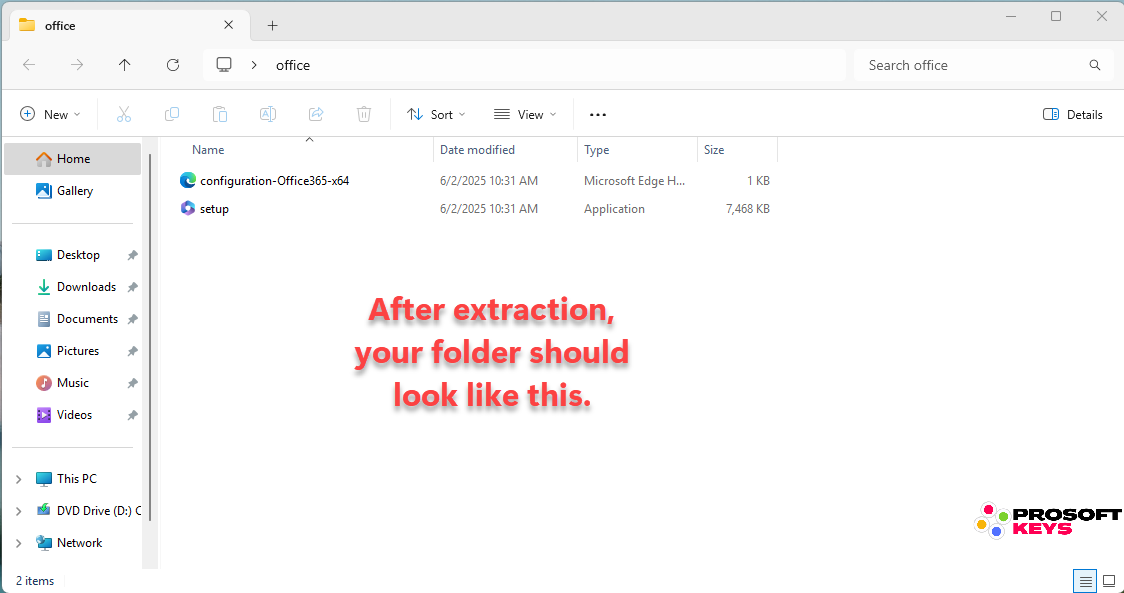1124x593 pixels.
Task: Click the Paste toolbar icon
Action: pyautogui.click(x=220, y=113)
